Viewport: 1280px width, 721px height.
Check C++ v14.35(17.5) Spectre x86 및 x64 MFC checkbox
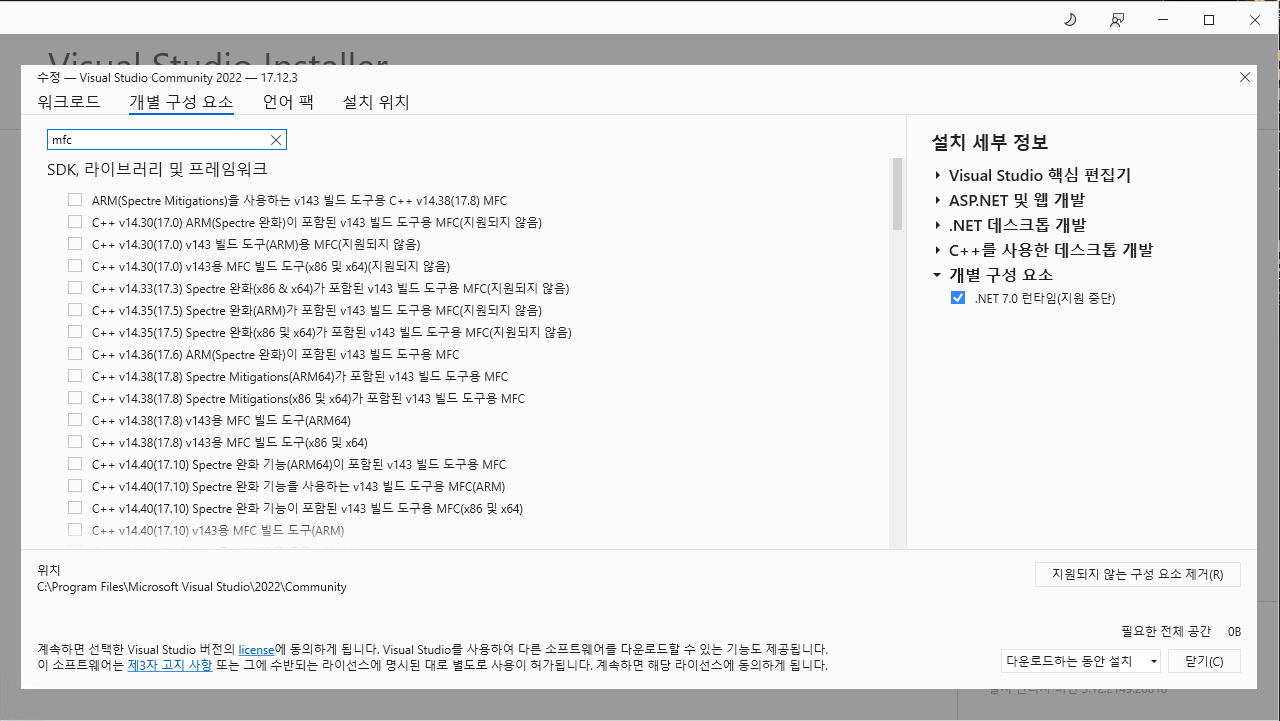pos(75,332)
